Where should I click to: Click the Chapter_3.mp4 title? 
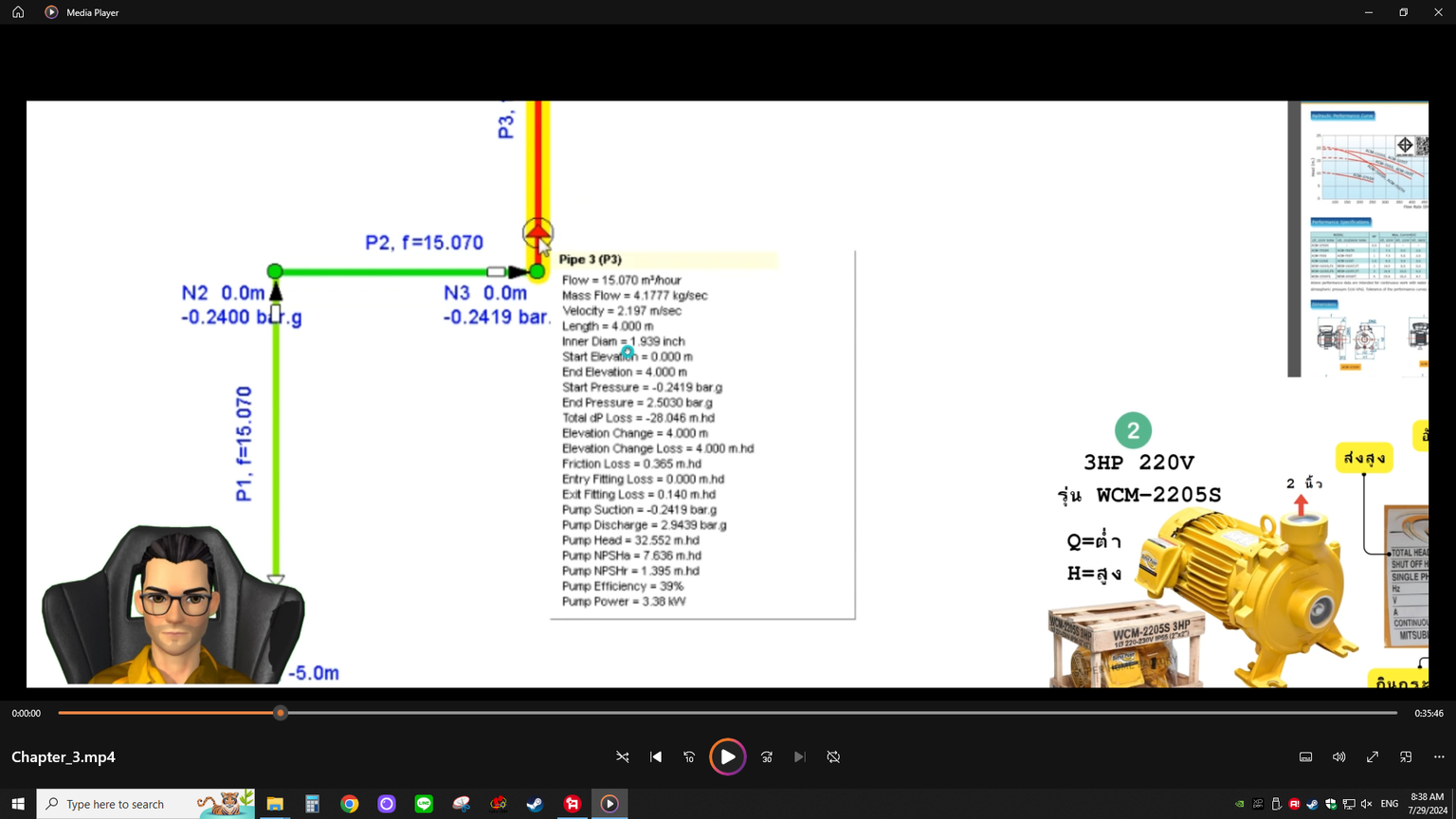coord(64,757)
